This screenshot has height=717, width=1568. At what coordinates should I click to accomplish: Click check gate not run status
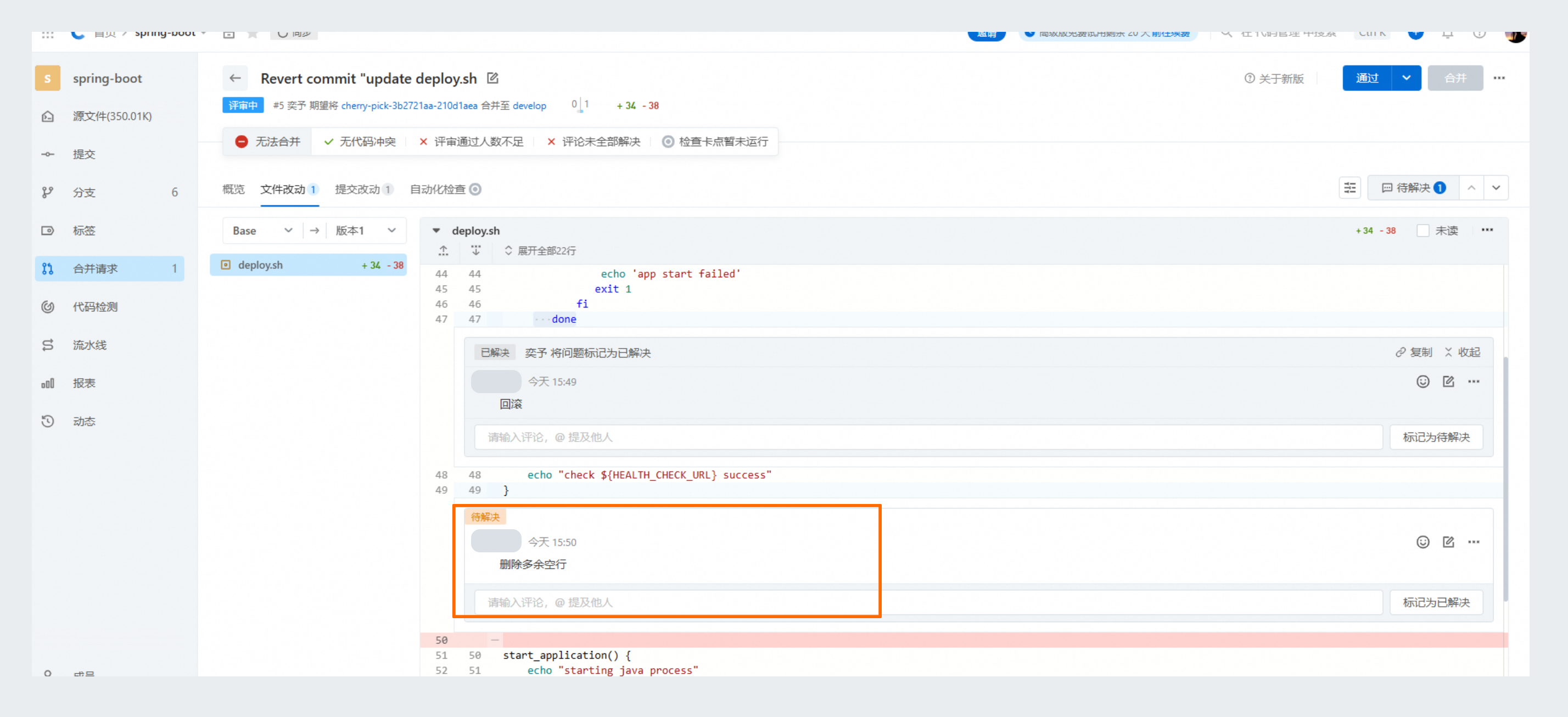pyautogui.click(x=715, y=142)
